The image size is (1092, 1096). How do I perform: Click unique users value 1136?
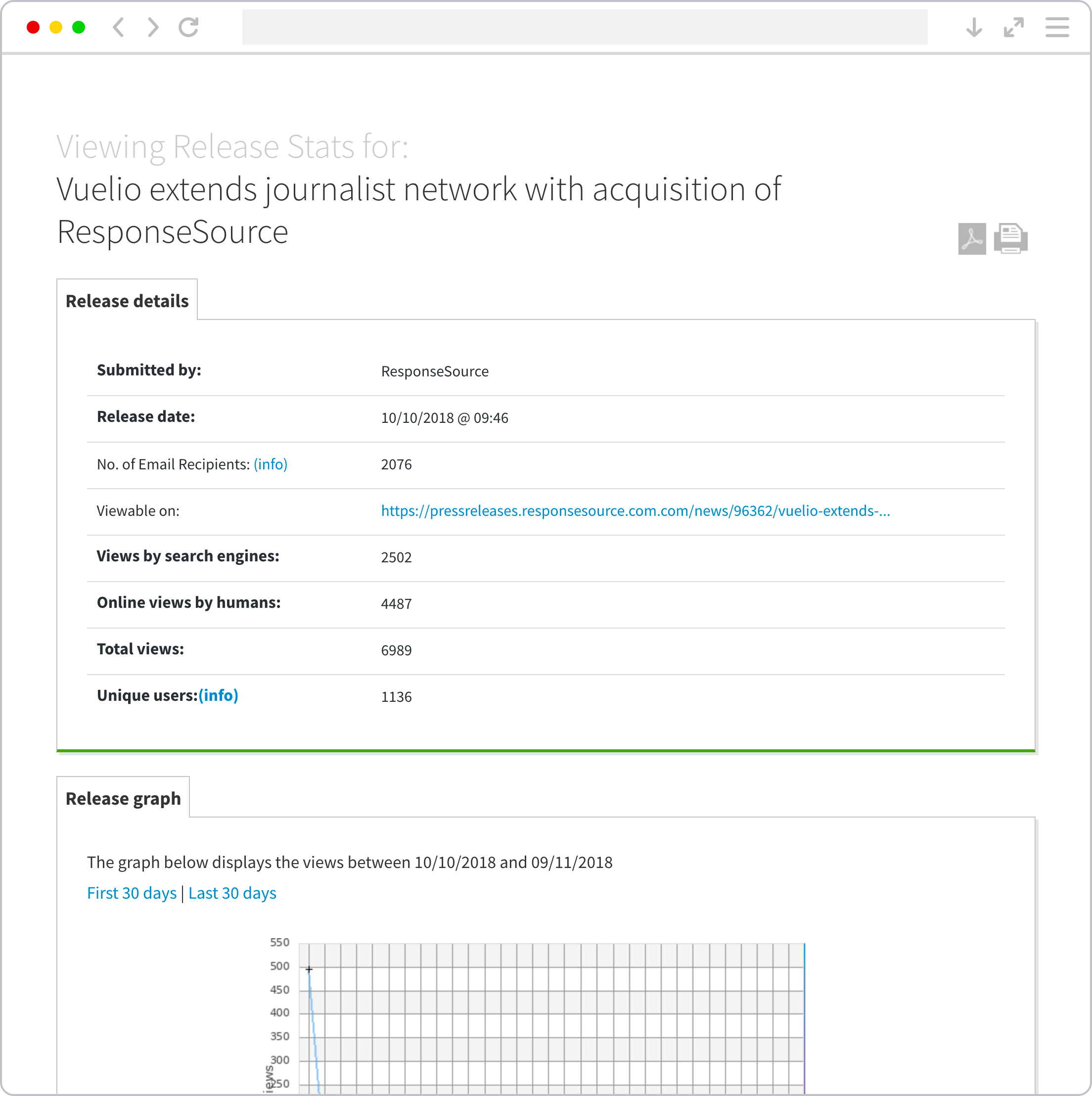(397, 697)
